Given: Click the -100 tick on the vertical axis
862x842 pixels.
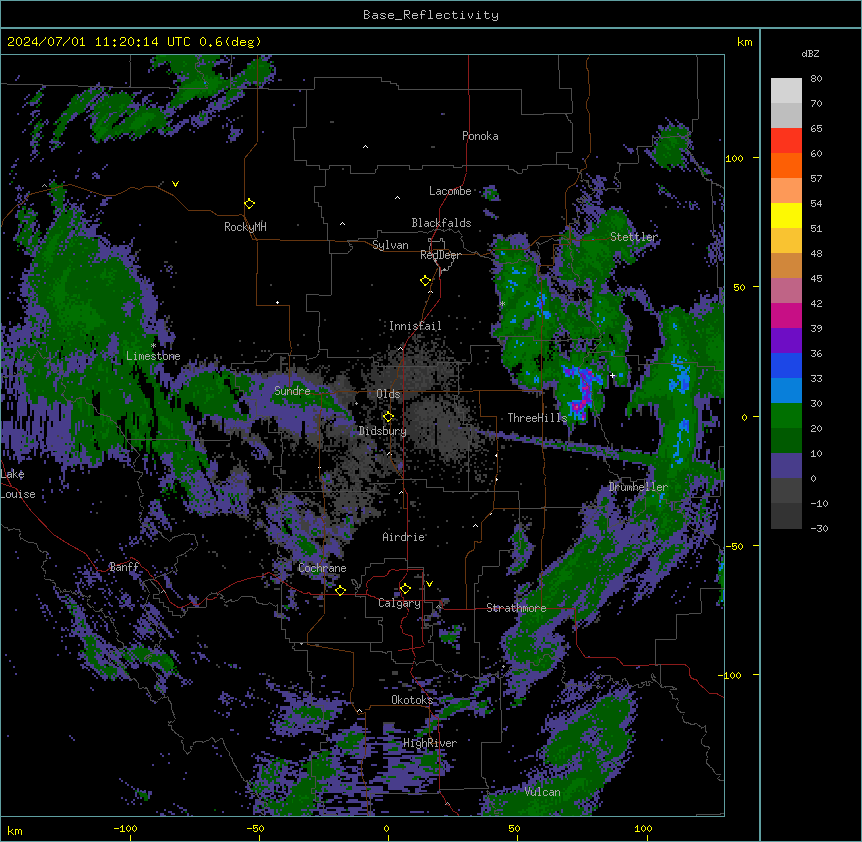Looking at the screenshot, I should (x=732, y=675).
